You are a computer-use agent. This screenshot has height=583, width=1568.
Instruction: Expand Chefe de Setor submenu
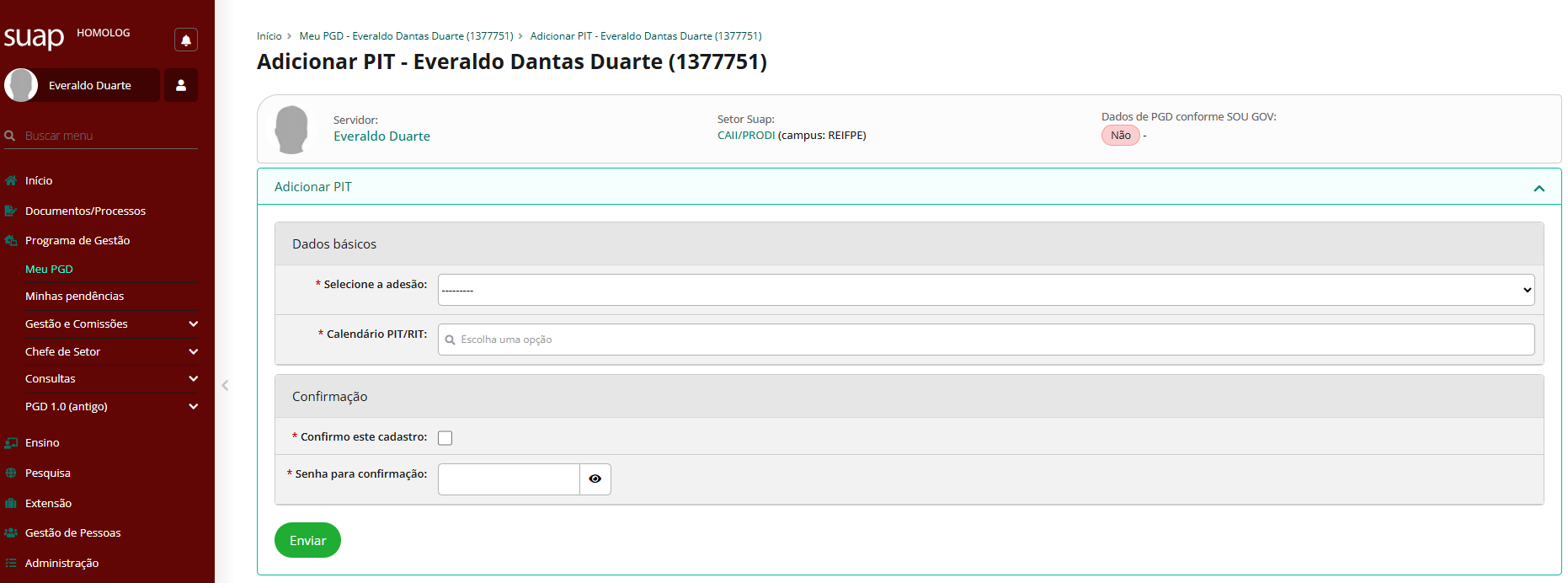click(111, 351)
